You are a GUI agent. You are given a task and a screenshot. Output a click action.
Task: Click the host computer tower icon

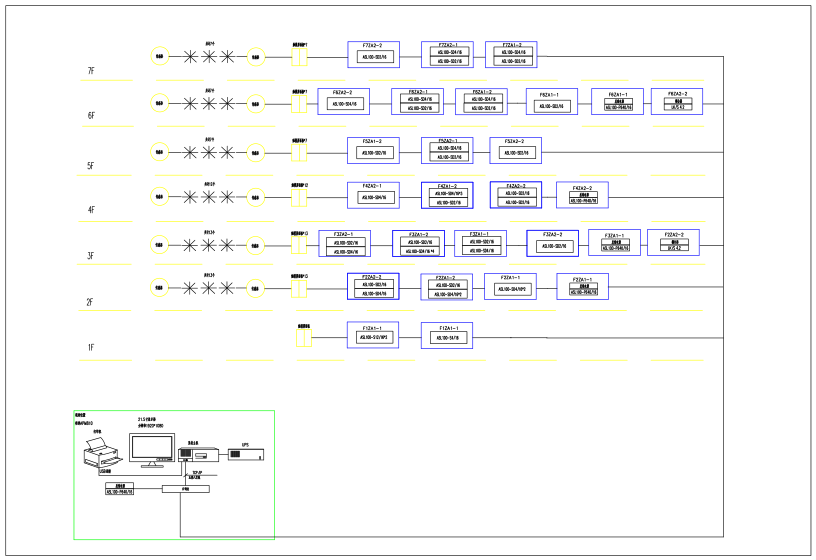(198, 454)
